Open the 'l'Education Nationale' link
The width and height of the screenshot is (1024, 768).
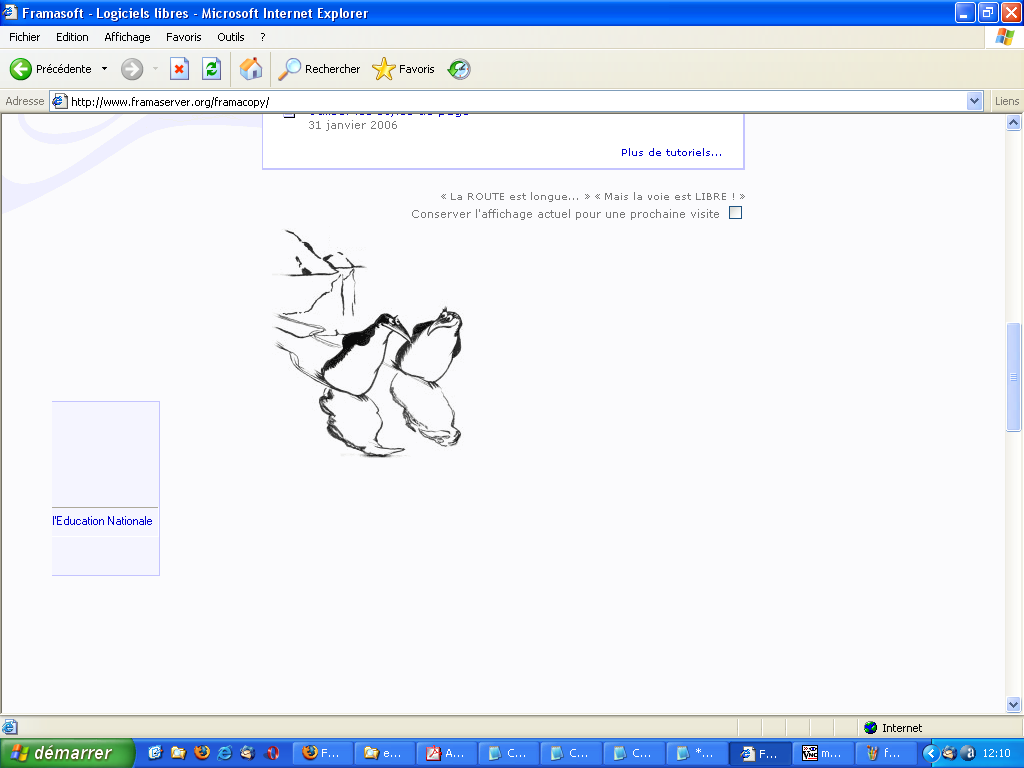[x=103, y=520]
